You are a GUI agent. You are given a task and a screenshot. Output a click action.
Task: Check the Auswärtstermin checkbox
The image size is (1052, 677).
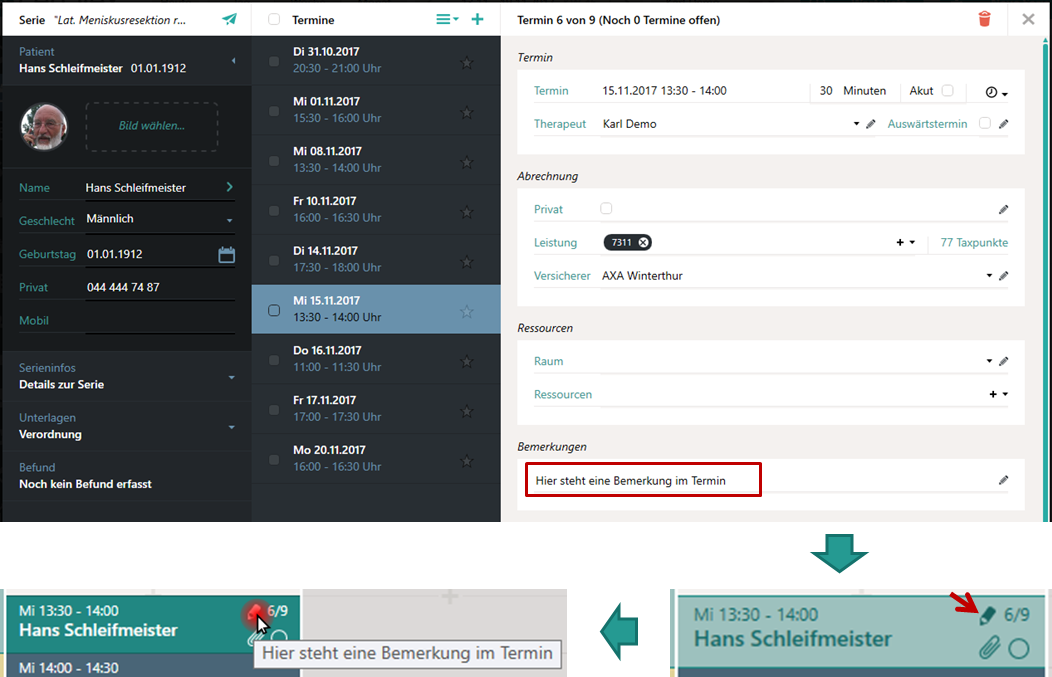coord(985,124)
